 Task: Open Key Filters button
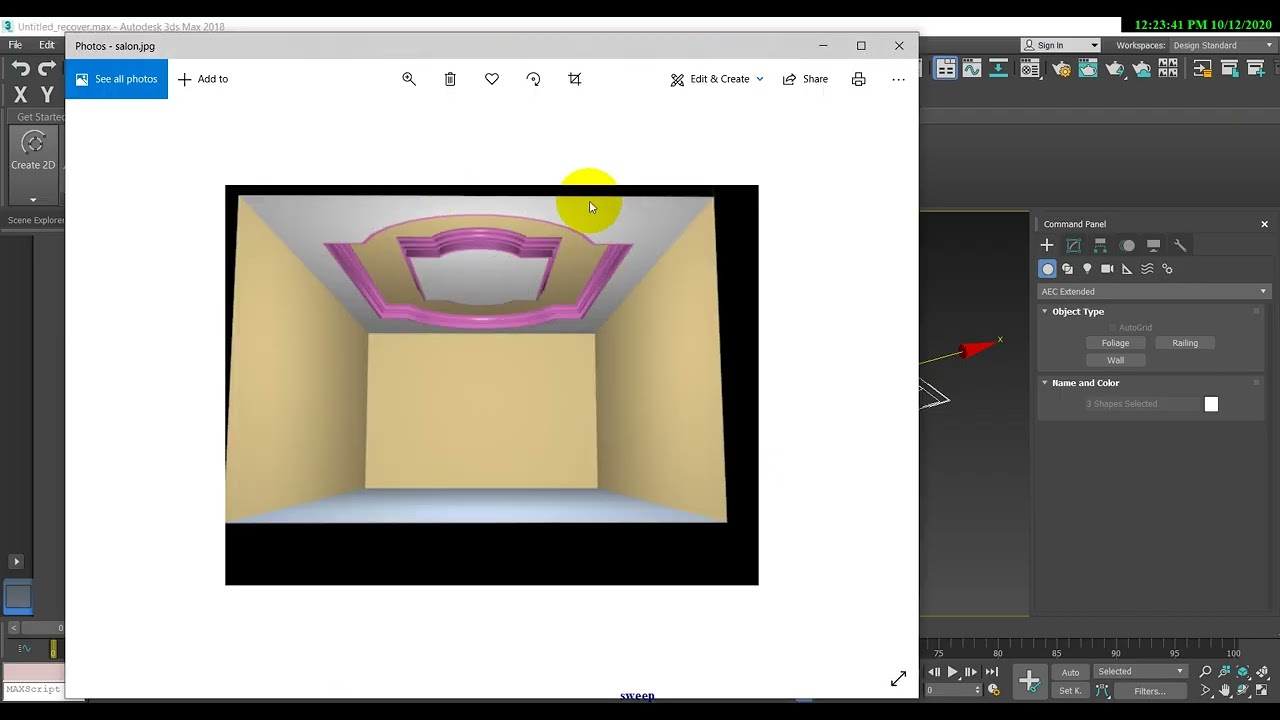1149,690
